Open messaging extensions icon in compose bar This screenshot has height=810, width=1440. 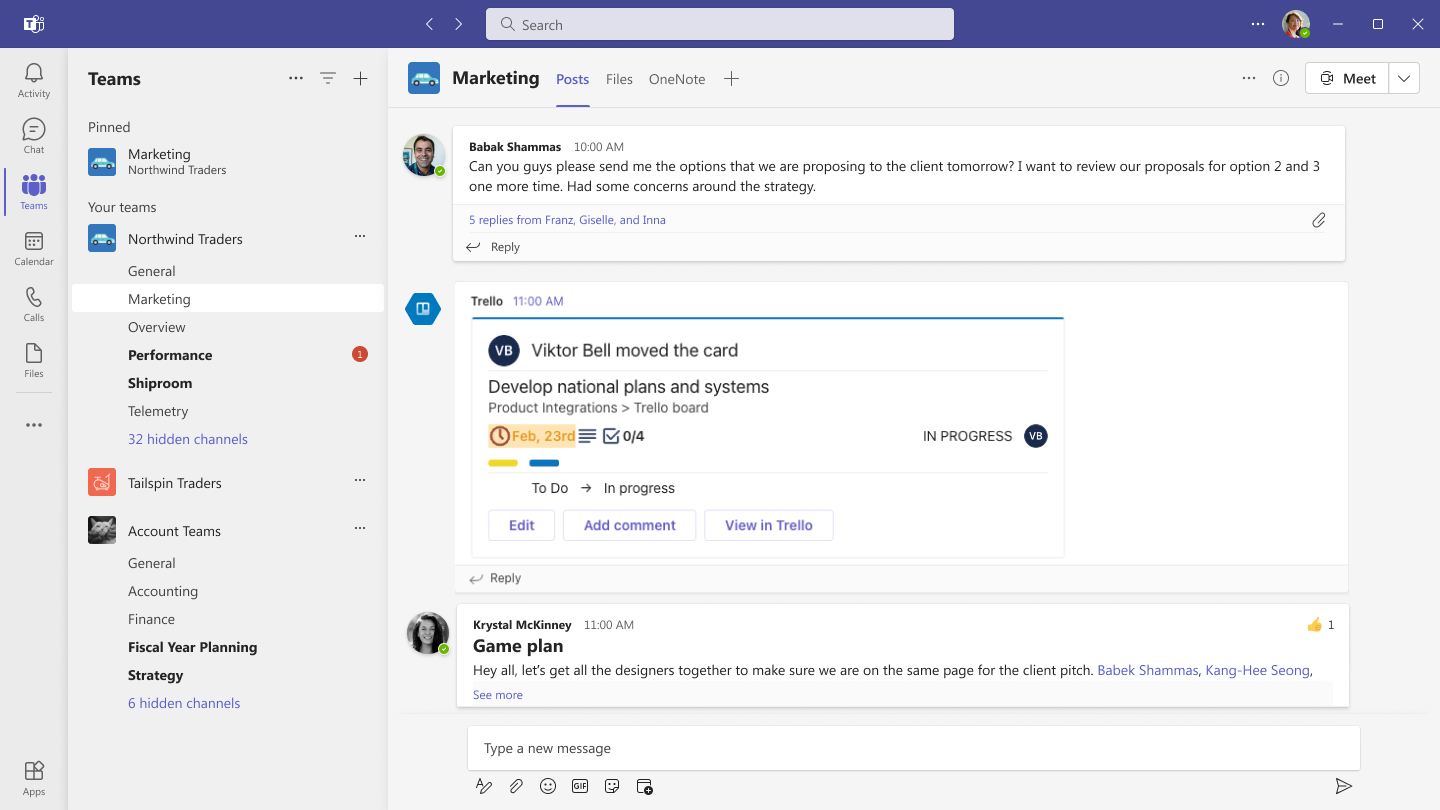click(645, 786)
